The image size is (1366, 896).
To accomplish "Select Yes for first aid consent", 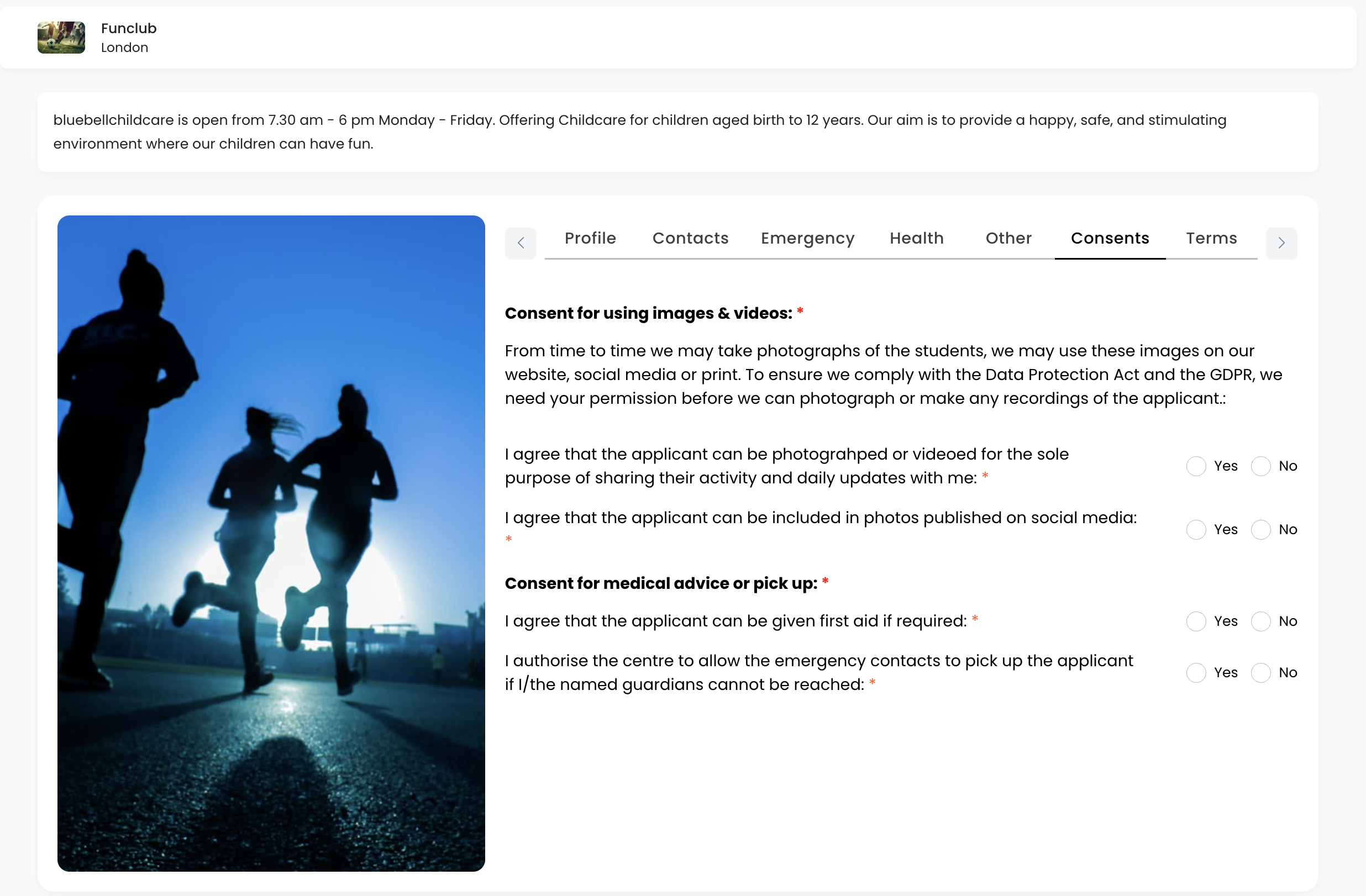I will pyautogui.click(x=1196, y=621).
